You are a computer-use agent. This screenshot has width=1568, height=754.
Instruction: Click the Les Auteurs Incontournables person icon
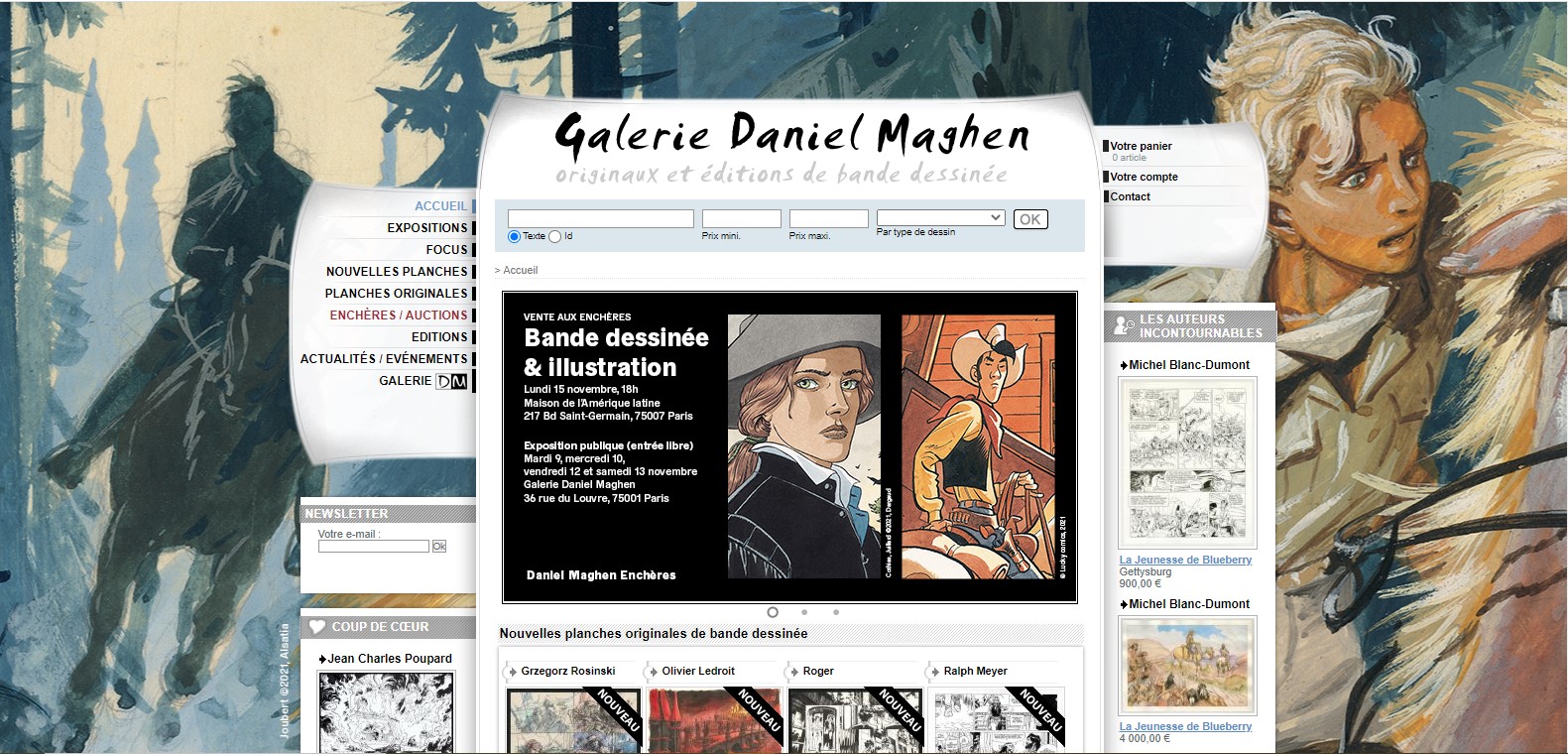tap(1123, 325)
